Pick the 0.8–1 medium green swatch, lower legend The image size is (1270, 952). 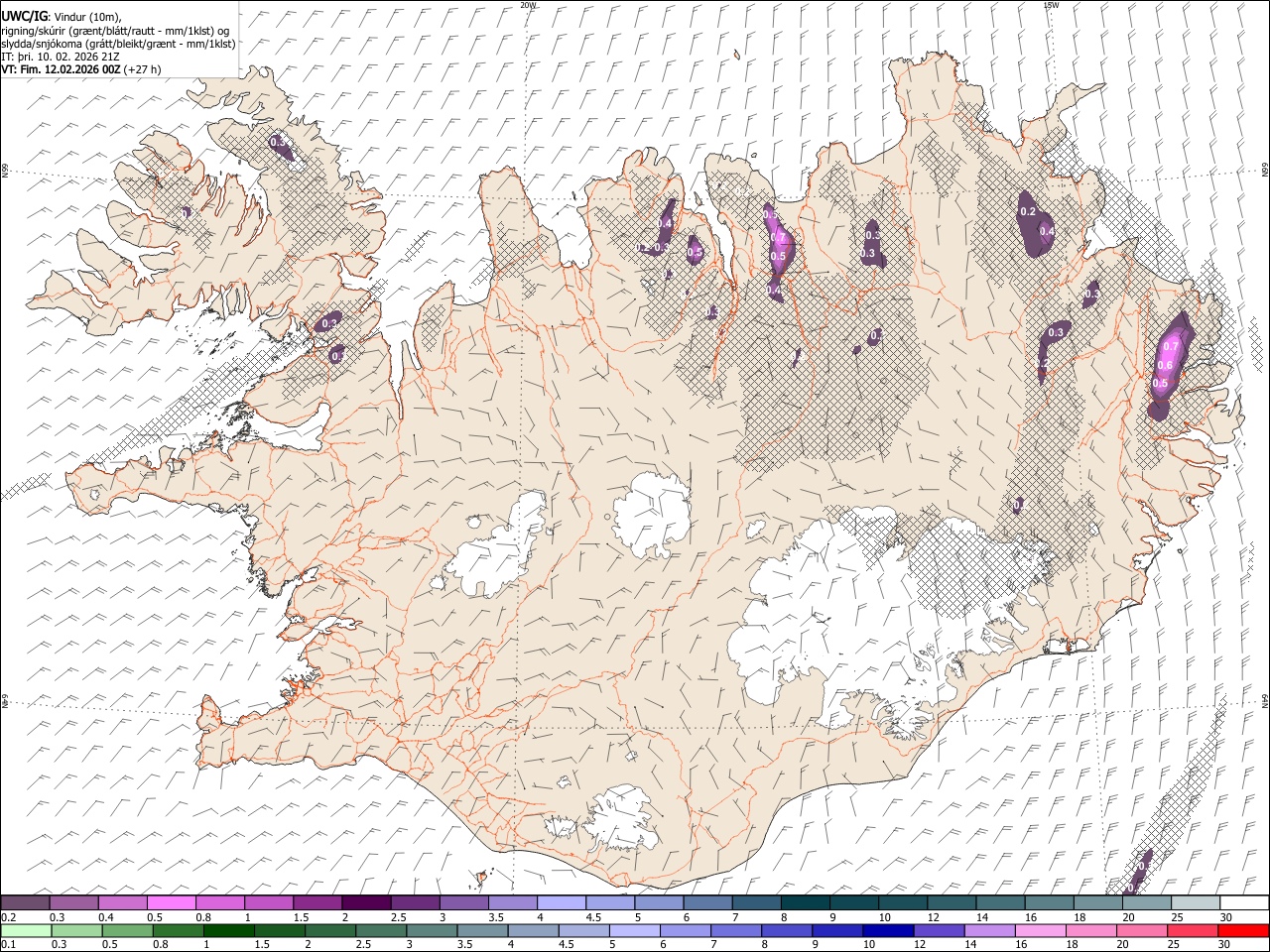pos(179,930)
